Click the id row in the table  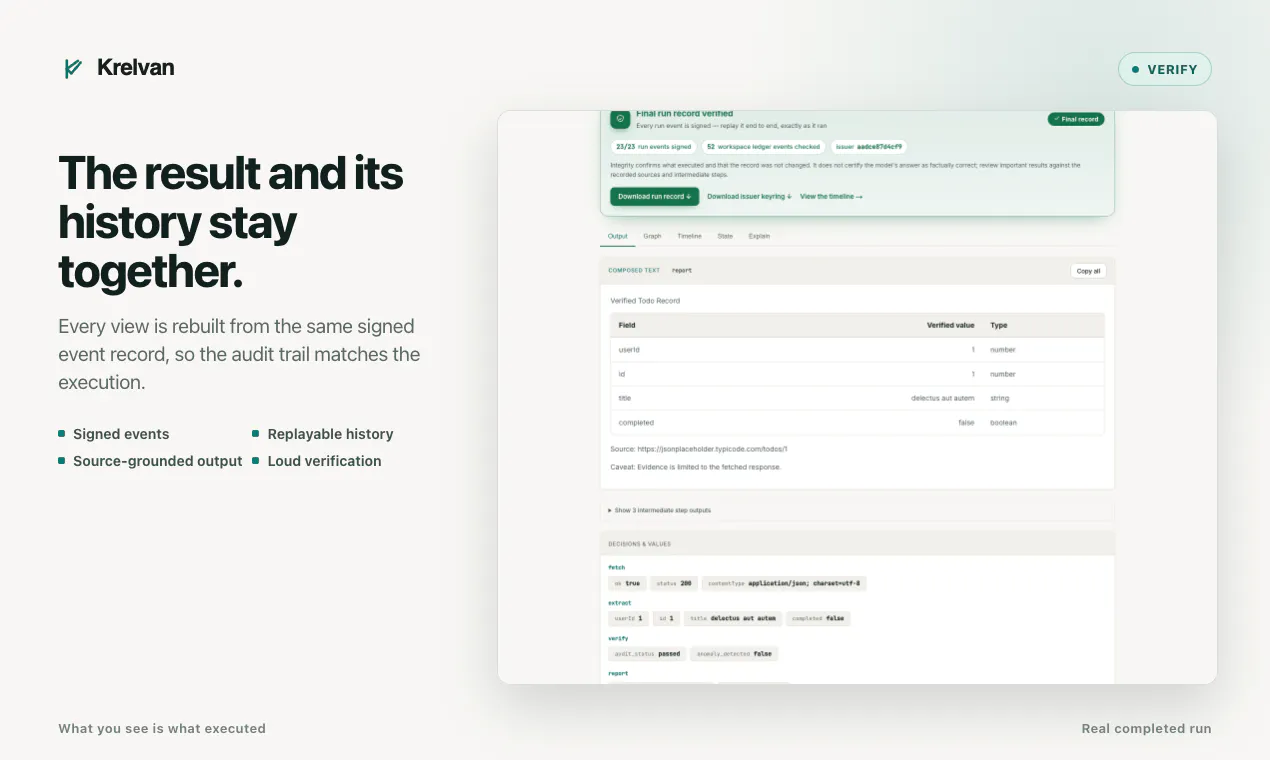pyautogui.click(x=857, y=374)
